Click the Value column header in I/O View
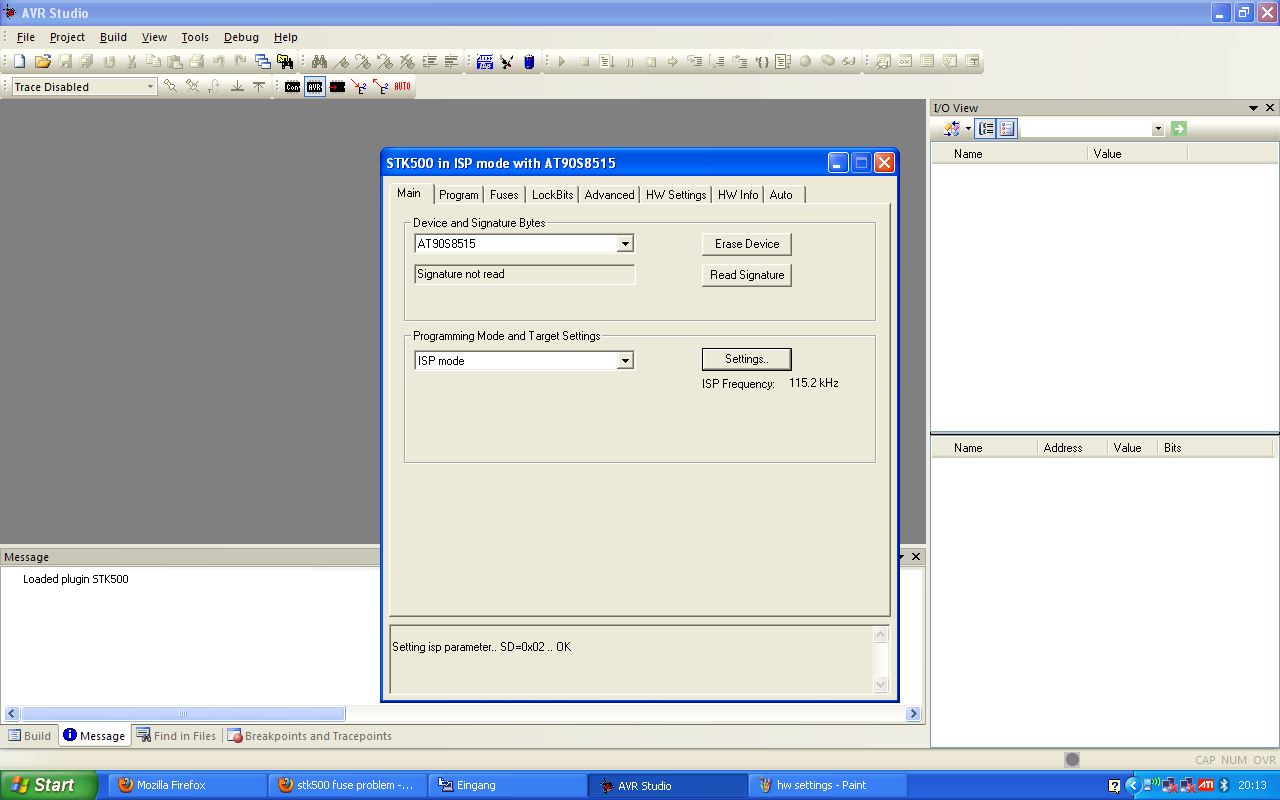This screenshot has width=1280, height=800. pyautogui.click(x=1137, y=154)
